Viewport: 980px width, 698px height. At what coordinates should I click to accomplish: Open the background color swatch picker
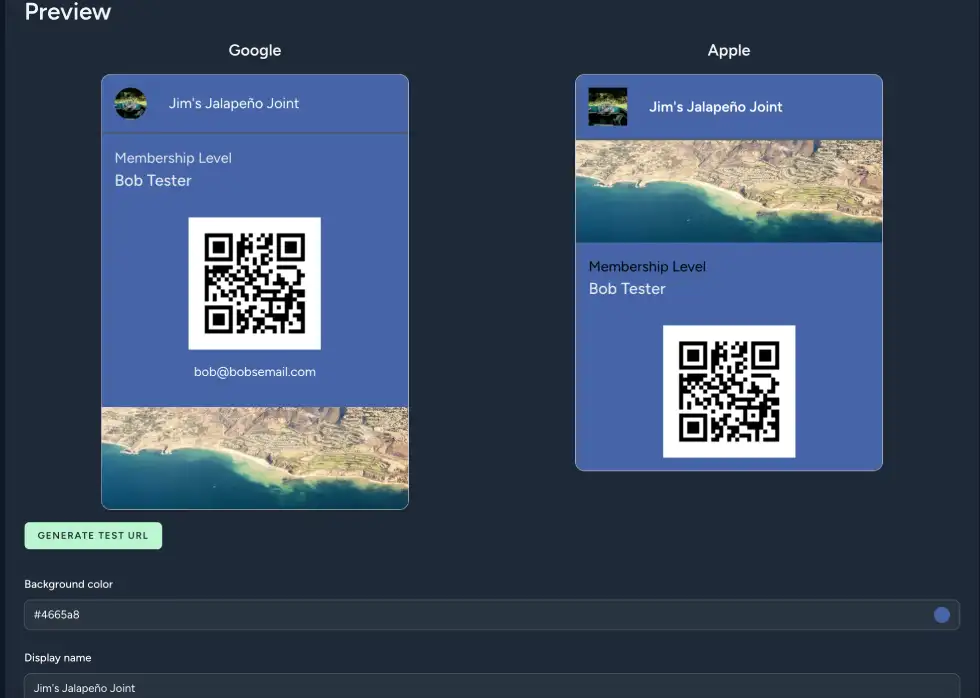[941, 615]
